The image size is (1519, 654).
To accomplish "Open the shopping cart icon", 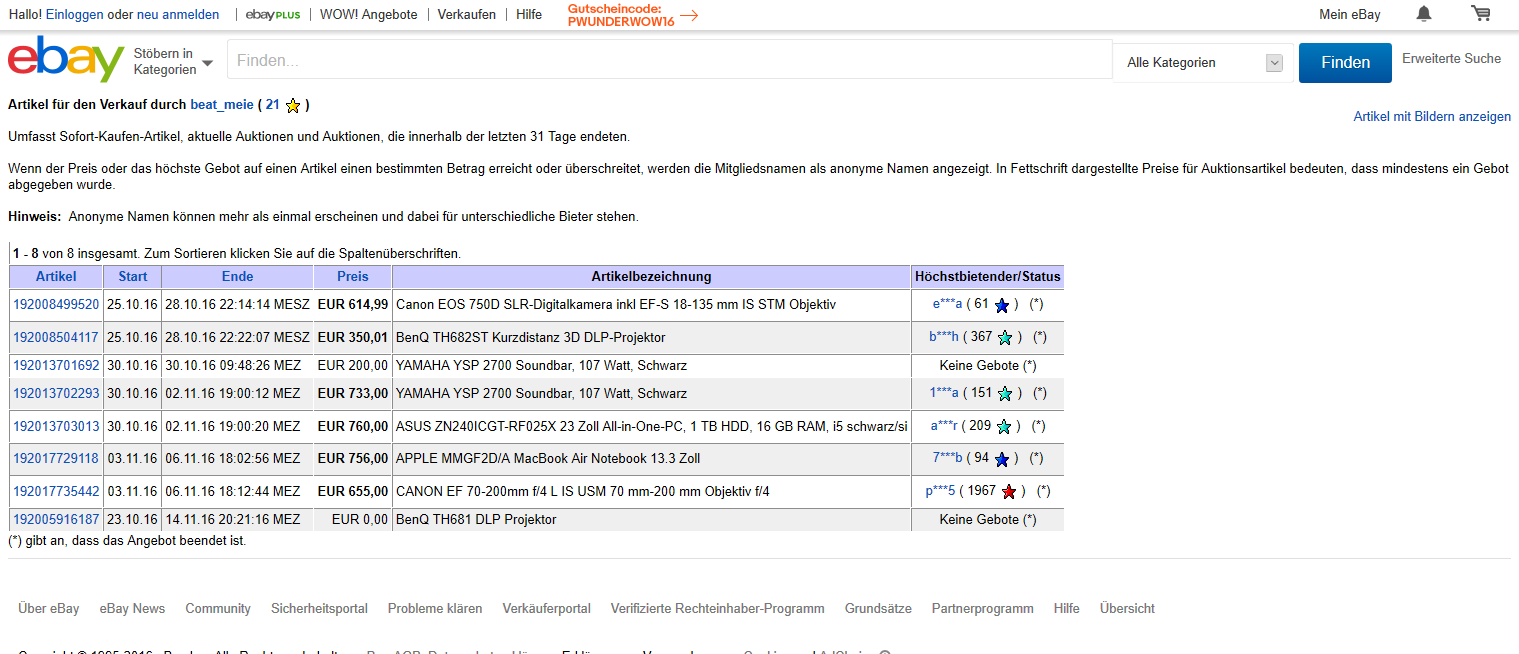I will [x=1481, y=14].
